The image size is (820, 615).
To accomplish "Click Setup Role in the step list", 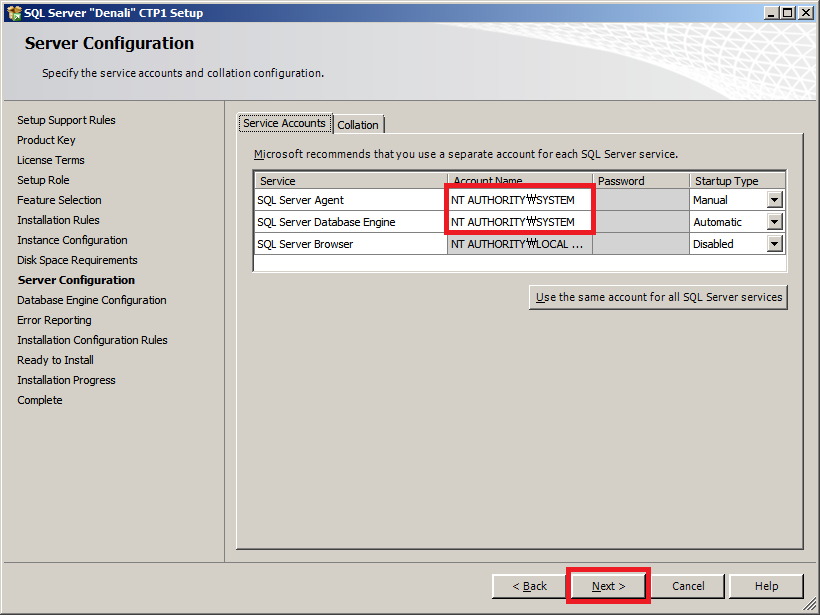I will [43, 180].
